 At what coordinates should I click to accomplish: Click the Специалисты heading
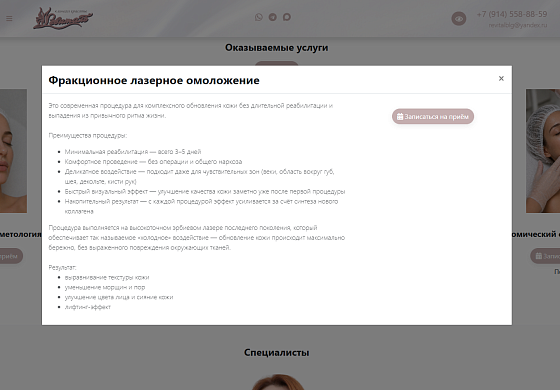(x=276, y=352)
